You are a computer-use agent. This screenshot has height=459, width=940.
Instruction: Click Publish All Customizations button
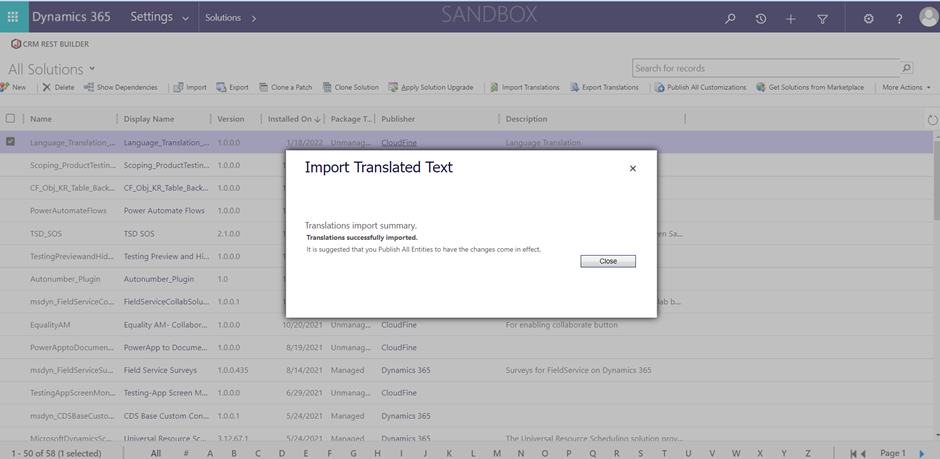point(701,87)
